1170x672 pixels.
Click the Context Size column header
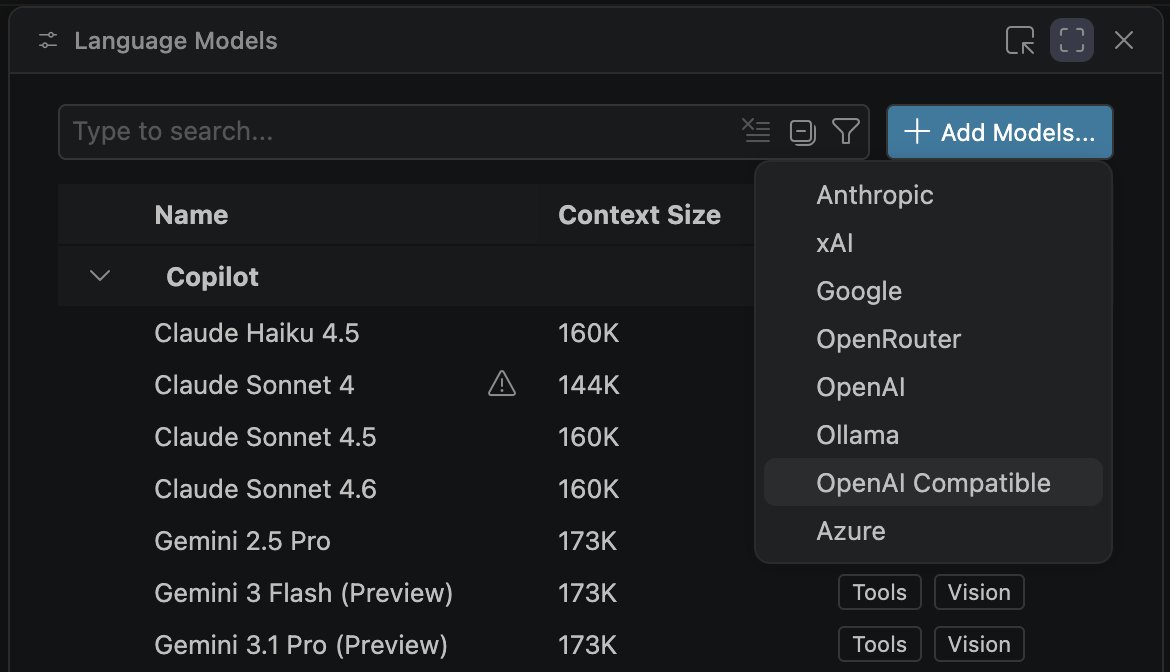(x=639, y=215)
